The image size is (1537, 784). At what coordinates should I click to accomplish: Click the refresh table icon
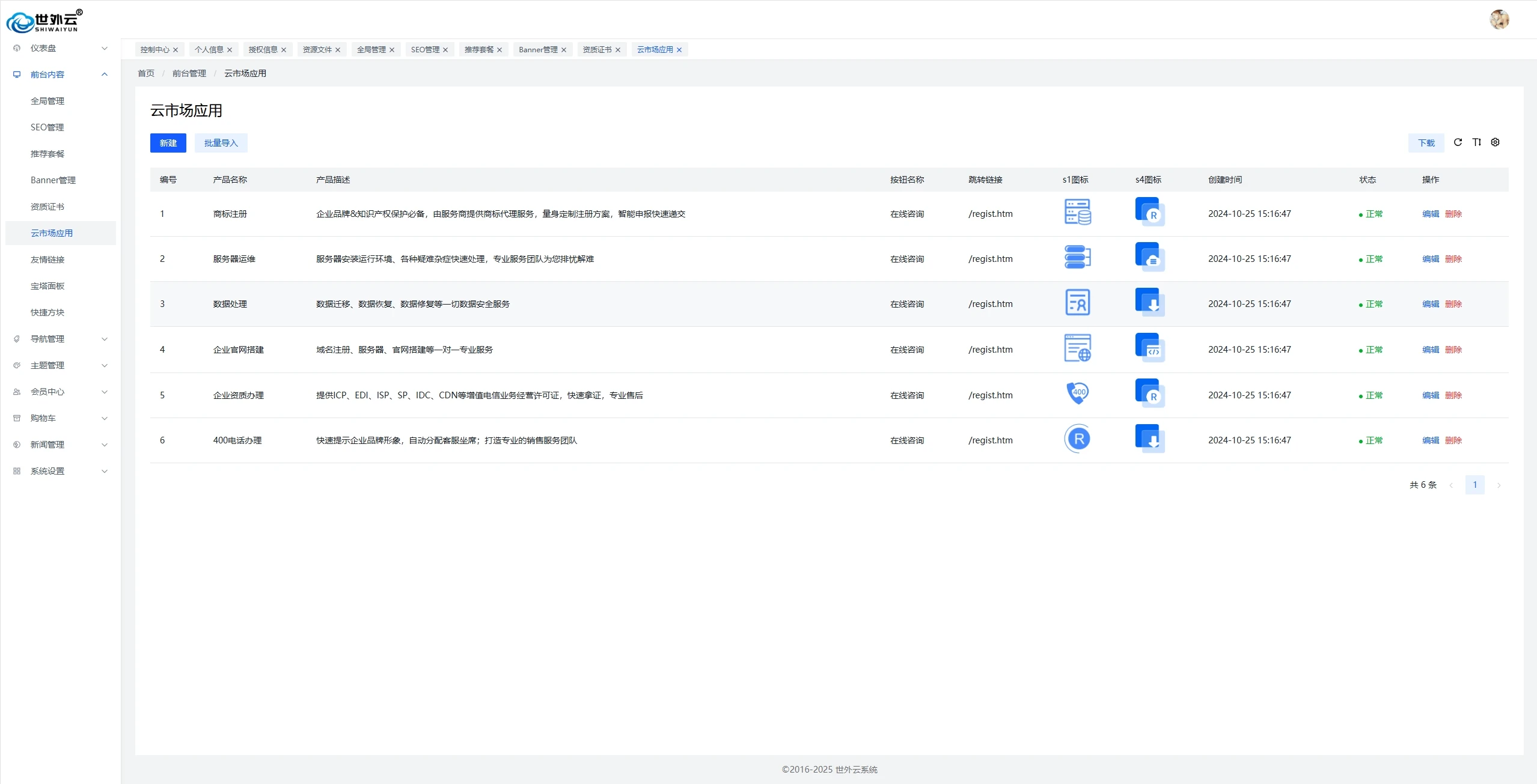click(x=1458, y=142)
